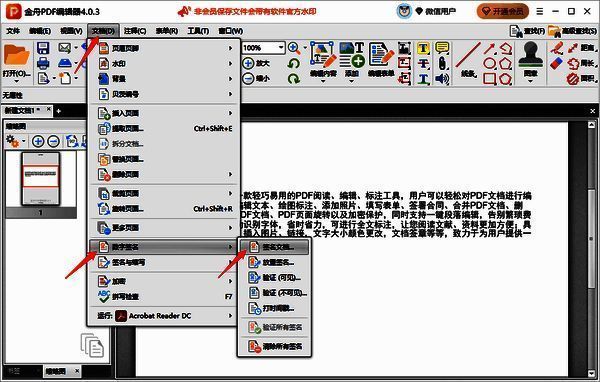Open the 注释(C) menu
The height and width of the screenshot is (382, 600).
(135, 31)
